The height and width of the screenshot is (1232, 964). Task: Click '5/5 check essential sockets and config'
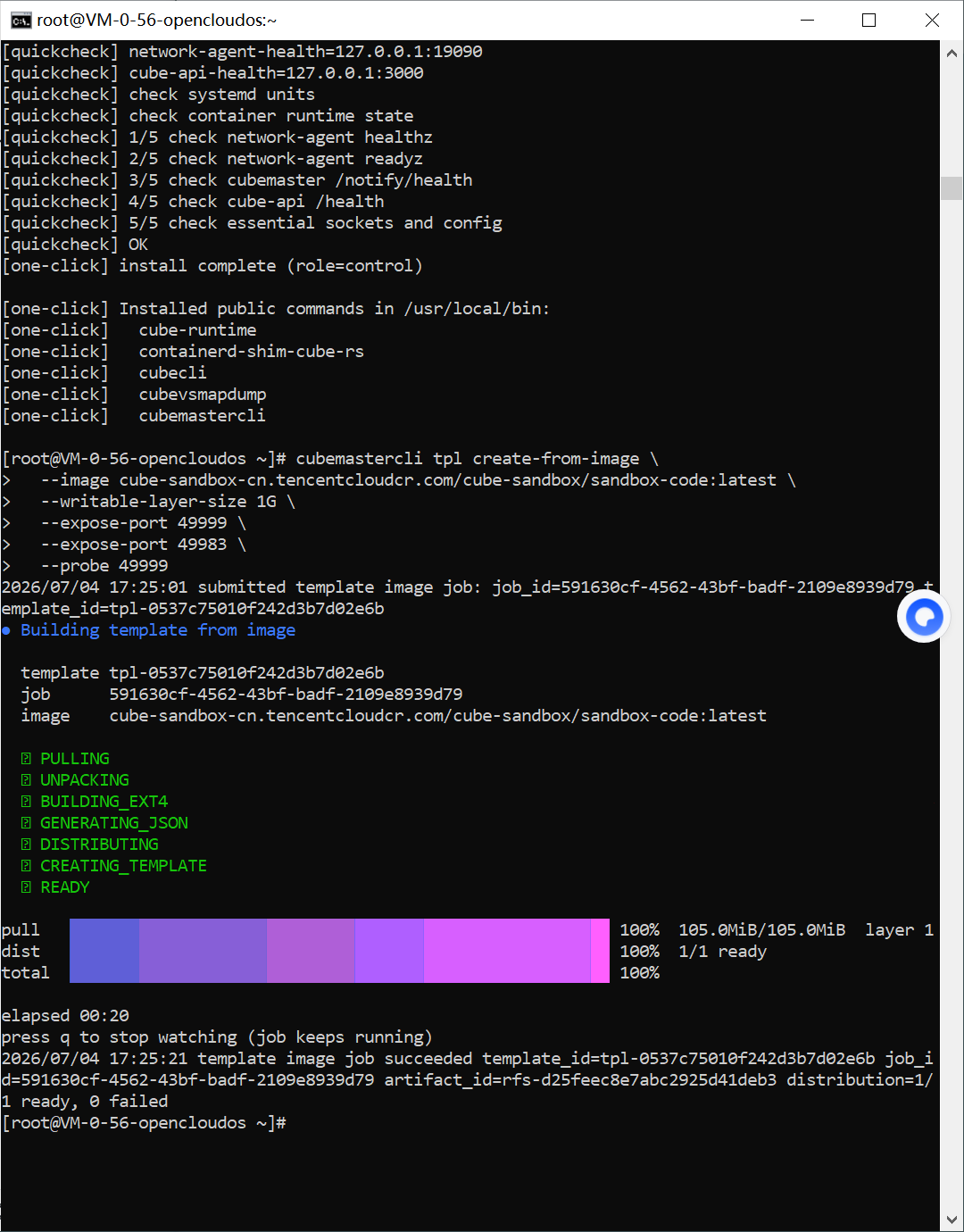[x=315, y=222]
